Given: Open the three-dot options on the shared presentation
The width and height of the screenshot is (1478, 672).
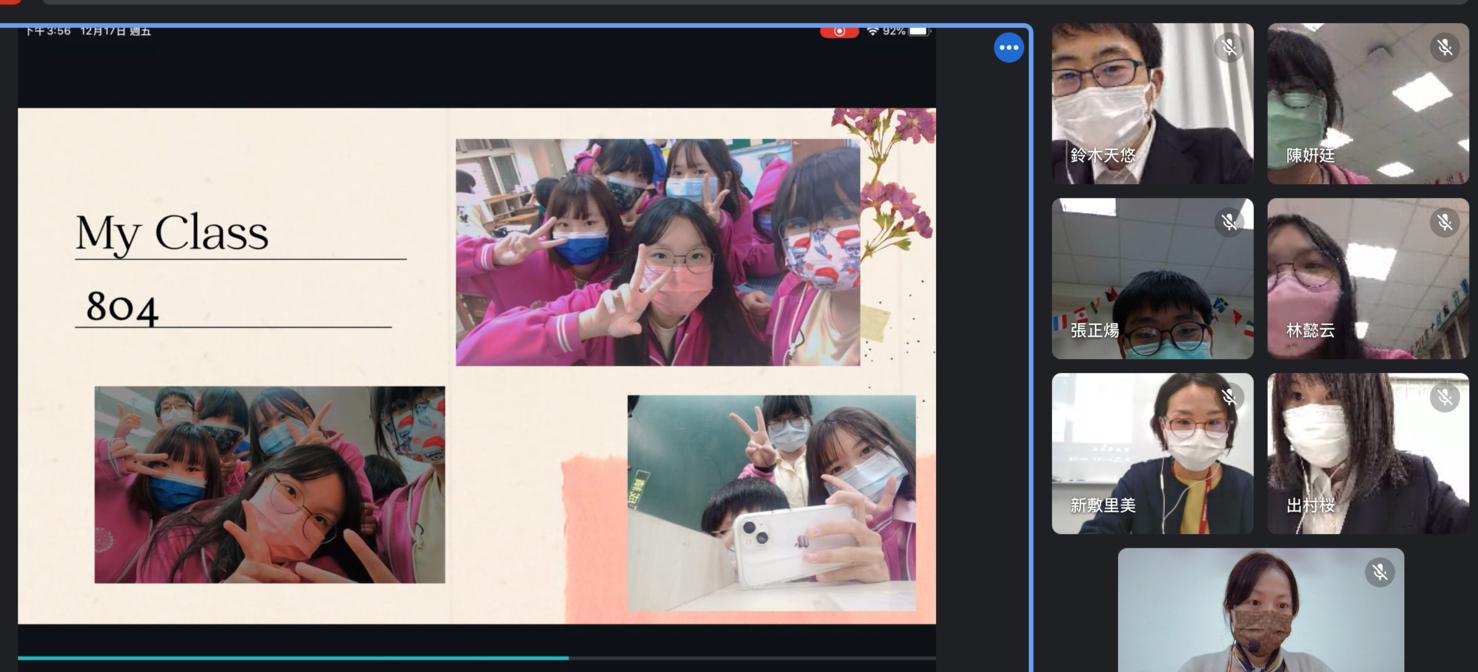Looking at the screenshot, I should coord(1009,47).
